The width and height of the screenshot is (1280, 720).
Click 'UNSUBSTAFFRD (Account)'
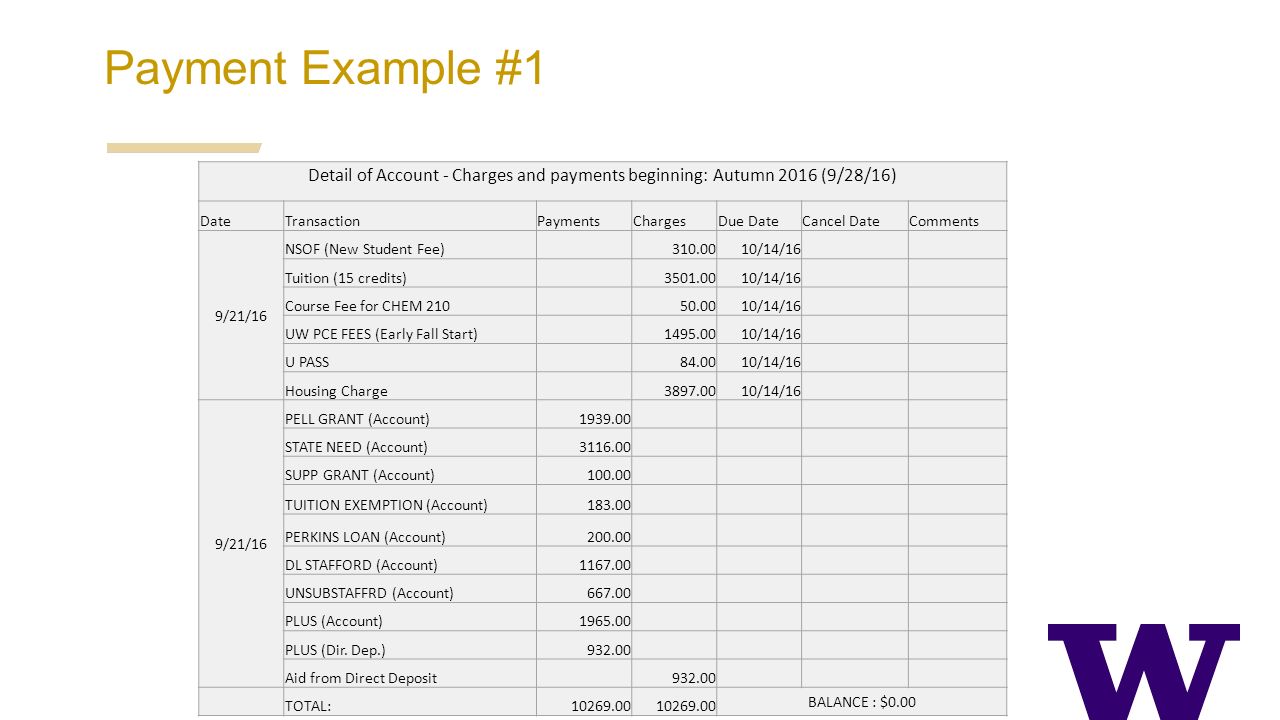[x=369, y=593]
